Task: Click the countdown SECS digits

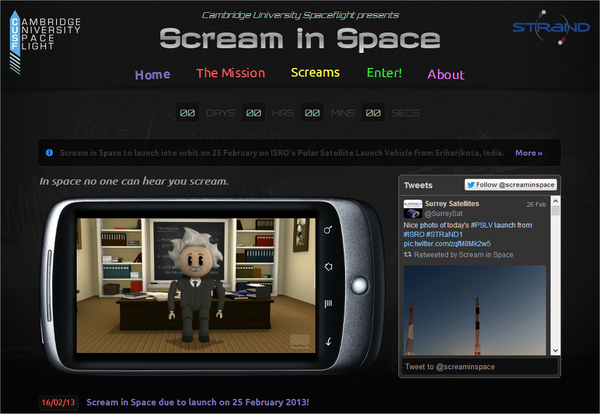Action: 373,113
